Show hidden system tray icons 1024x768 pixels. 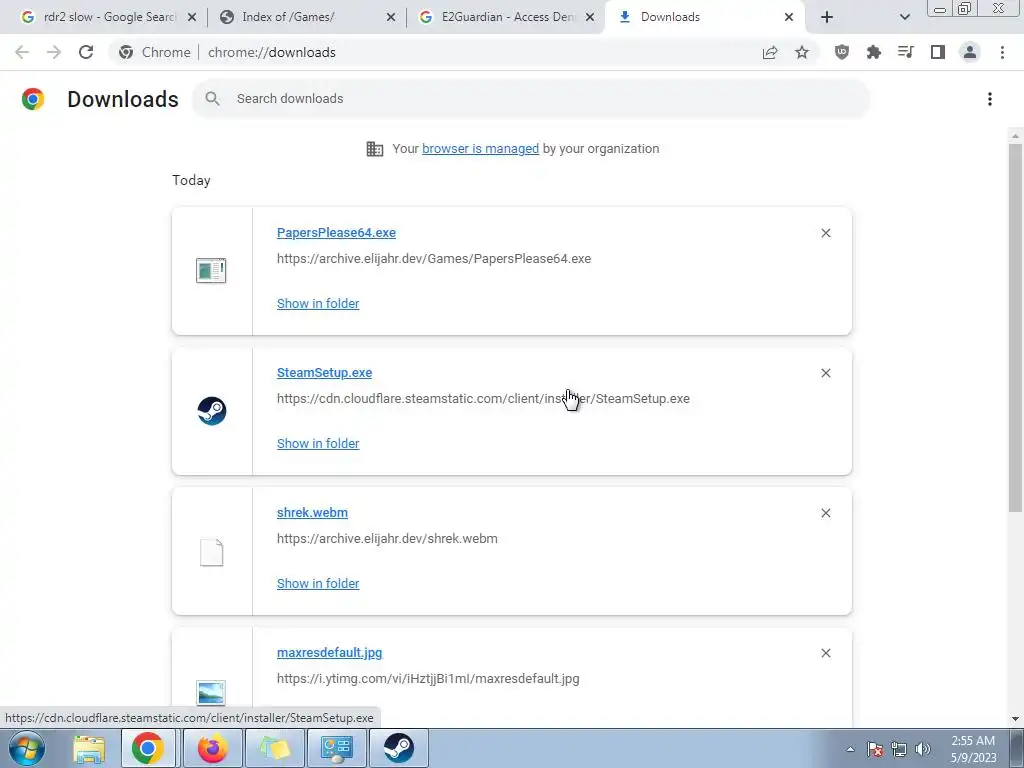[x=850, y=749]
